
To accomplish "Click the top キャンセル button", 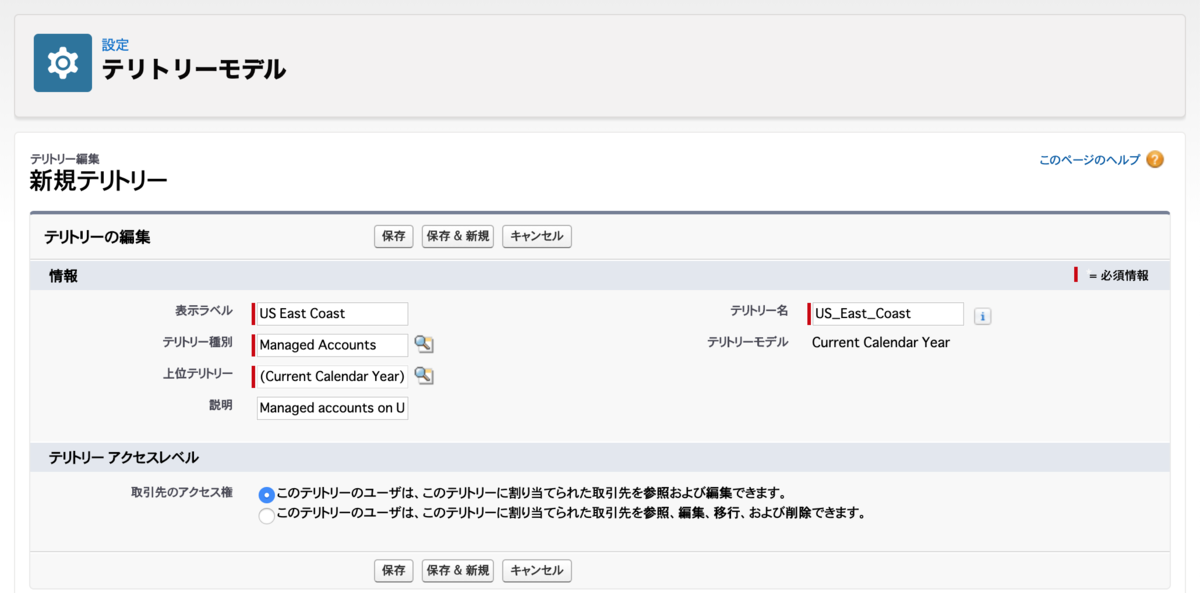I will point(536,236).
